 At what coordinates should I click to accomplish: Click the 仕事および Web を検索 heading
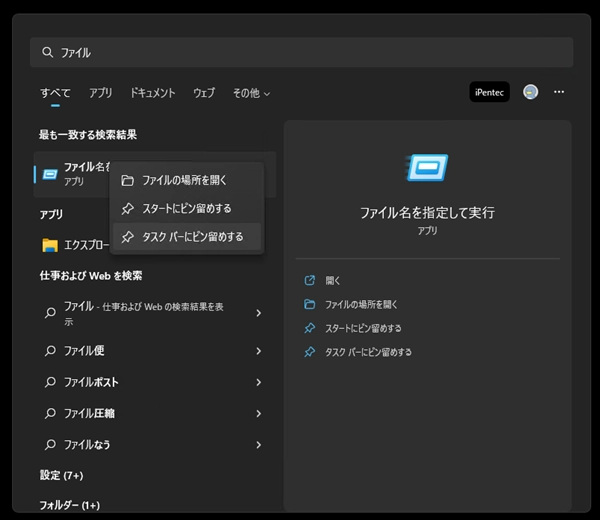point(91,276)
